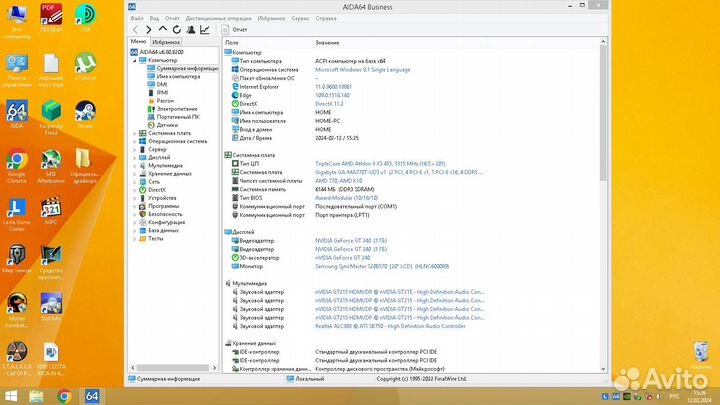Open the Справка menu
The image size is (720, 405).
tap(326, 18)
